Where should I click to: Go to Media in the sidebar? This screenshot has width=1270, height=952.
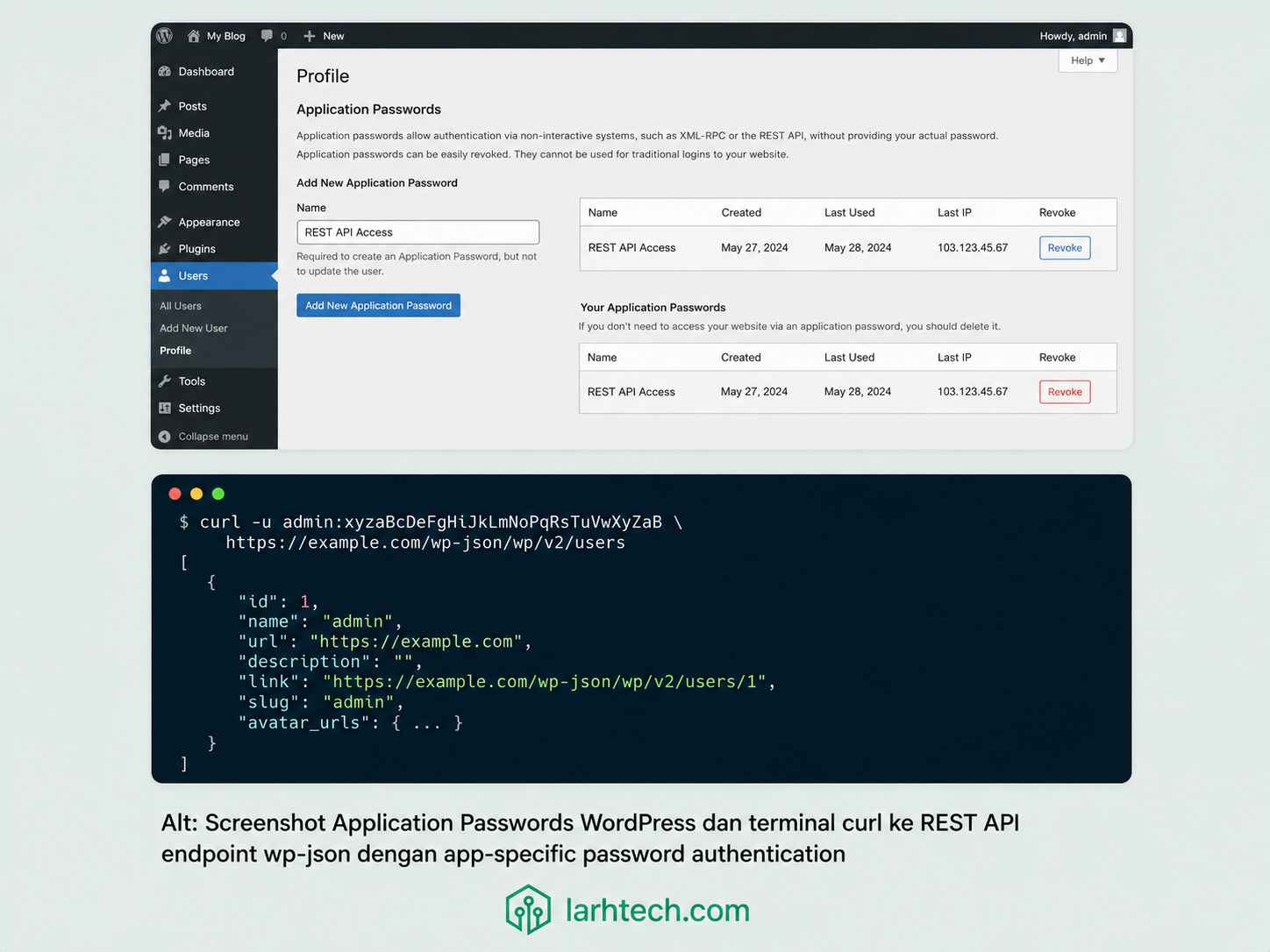[194, 133]
